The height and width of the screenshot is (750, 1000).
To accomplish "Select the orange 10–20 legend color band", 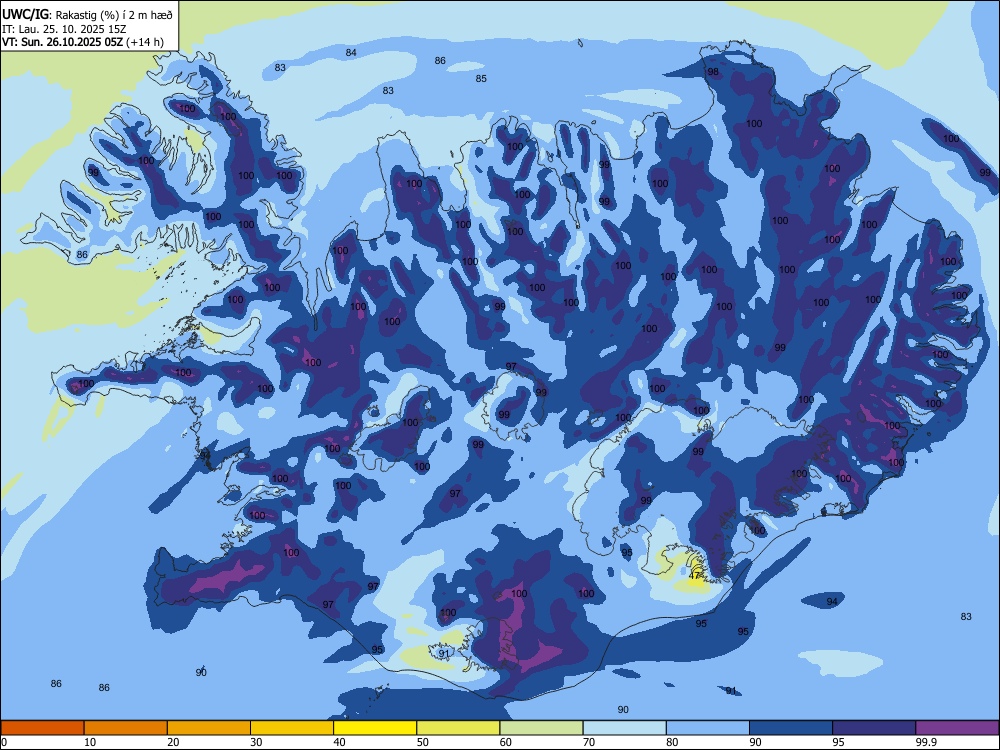I will coord(126,728).
